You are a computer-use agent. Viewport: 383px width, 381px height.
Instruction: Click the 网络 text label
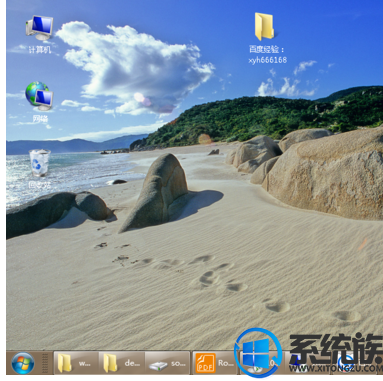click(40, 119)
